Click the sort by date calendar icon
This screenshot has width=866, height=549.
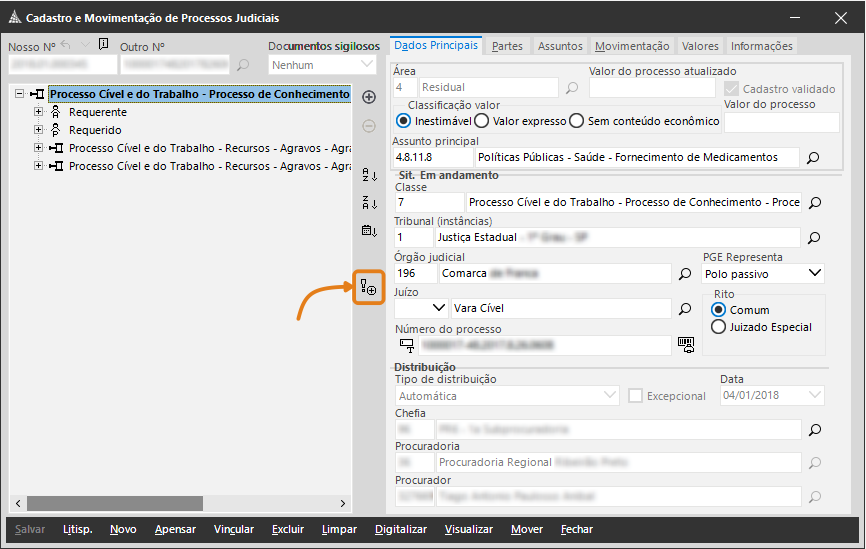pyautogui.click(x=368, y=231)
